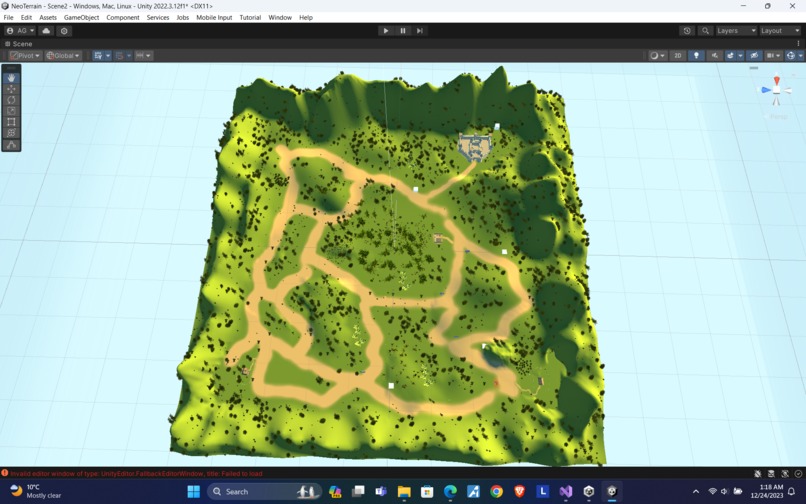This screenshot has height=504, width=806.
Task: Open the Window menu
Action: [280, 17]
